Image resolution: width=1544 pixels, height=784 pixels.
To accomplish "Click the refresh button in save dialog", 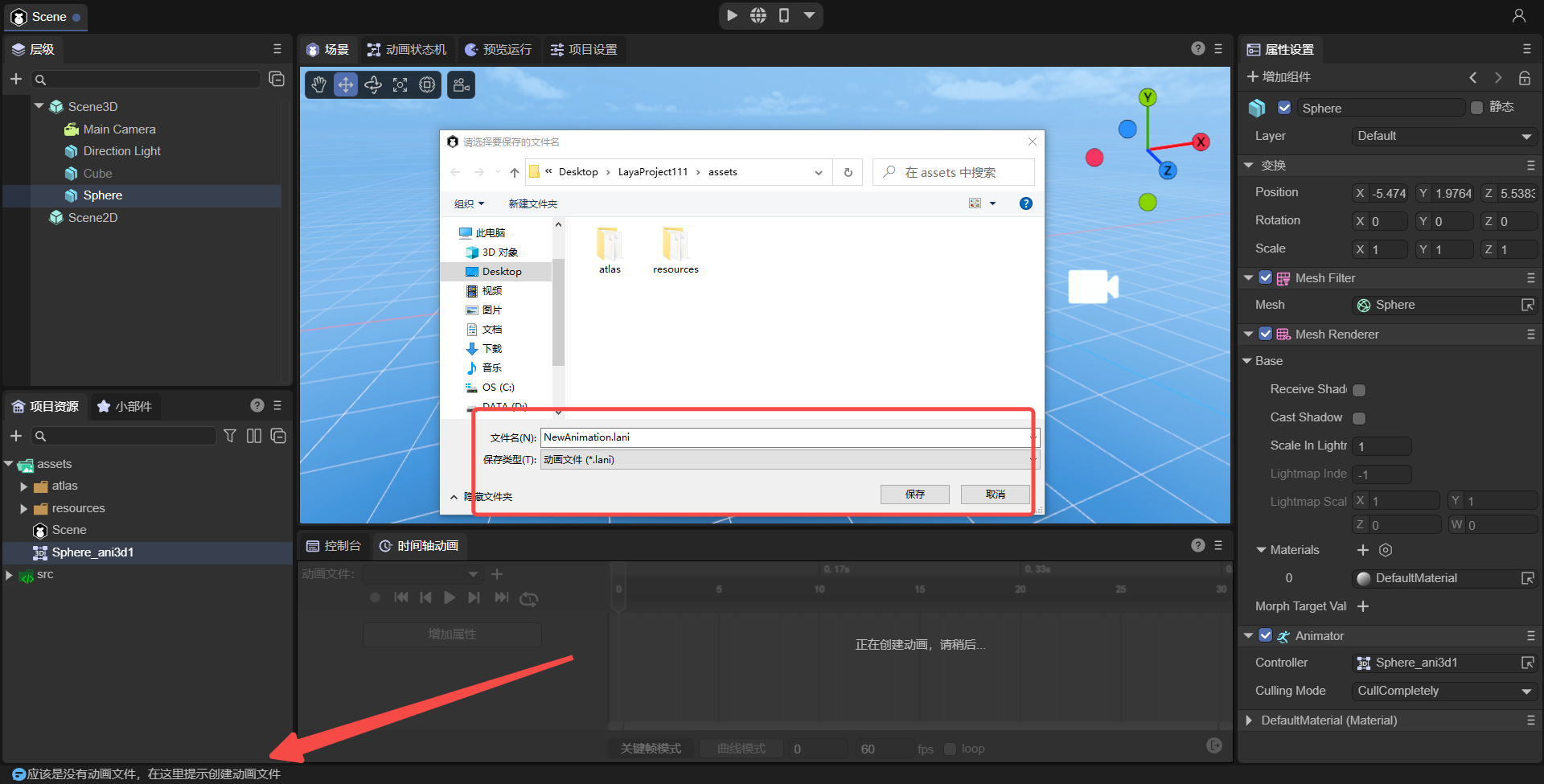I will pos(848,172).
